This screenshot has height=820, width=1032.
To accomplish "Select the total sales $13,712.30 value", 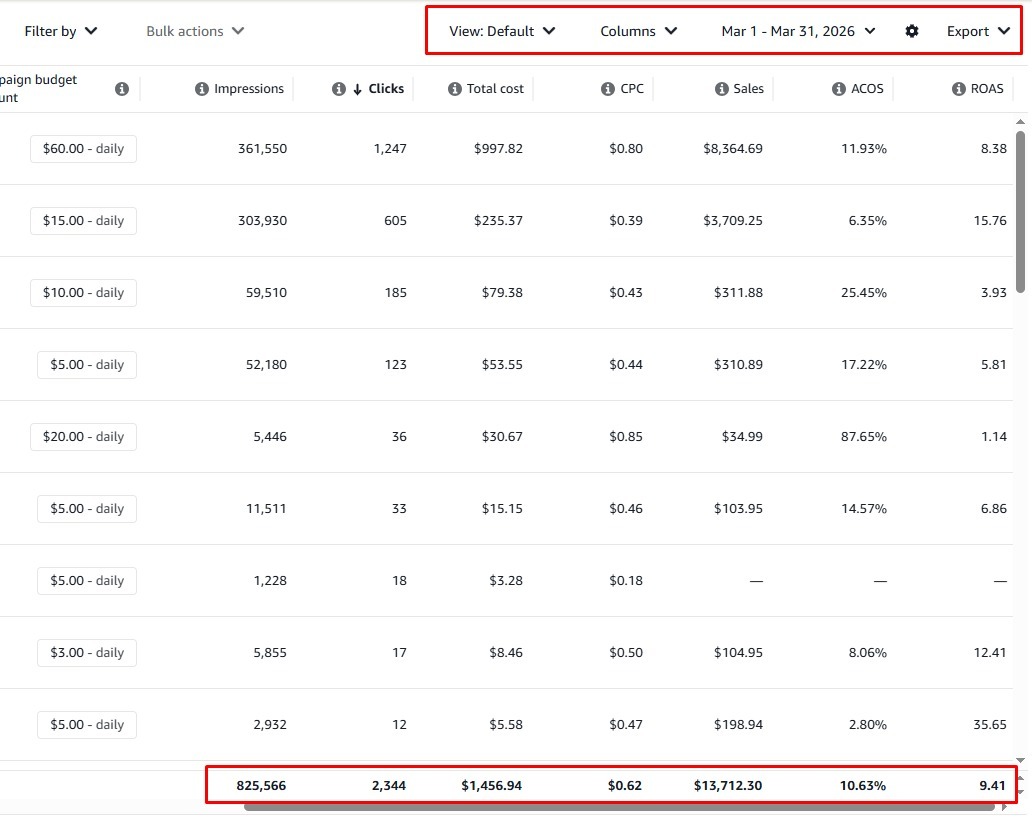I will [x=728, y=786].
